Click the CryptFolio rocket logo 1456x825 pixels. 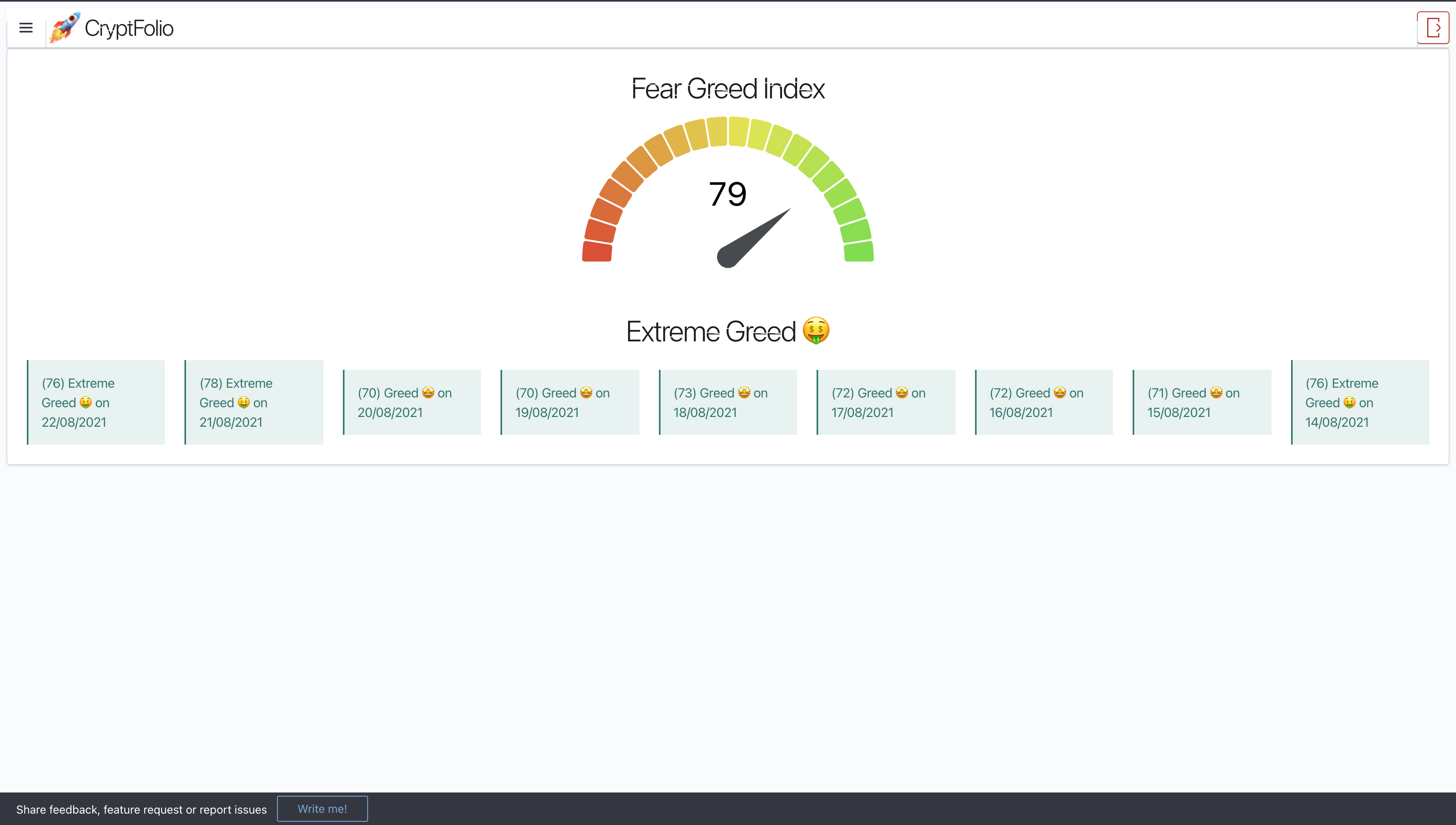(65, 27)
